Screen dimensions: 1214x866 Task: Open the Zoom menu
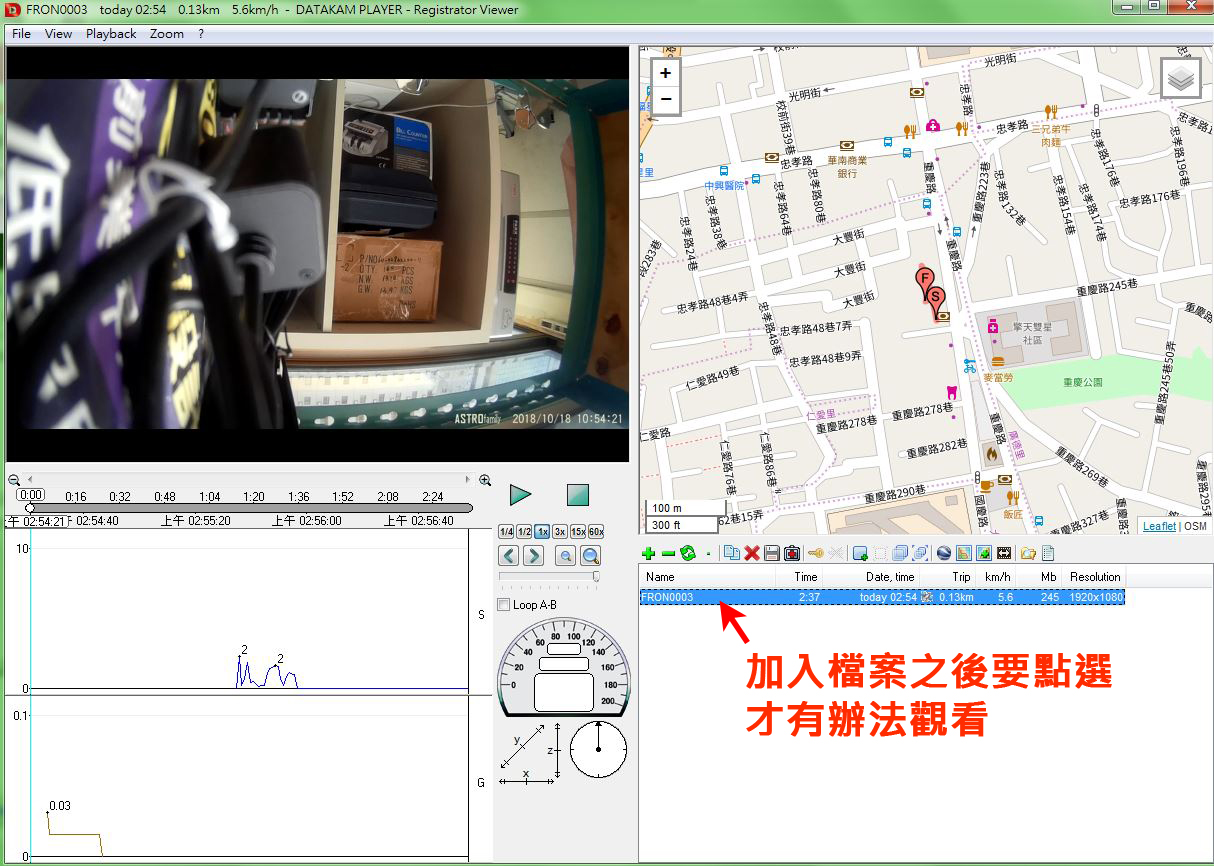167,34
